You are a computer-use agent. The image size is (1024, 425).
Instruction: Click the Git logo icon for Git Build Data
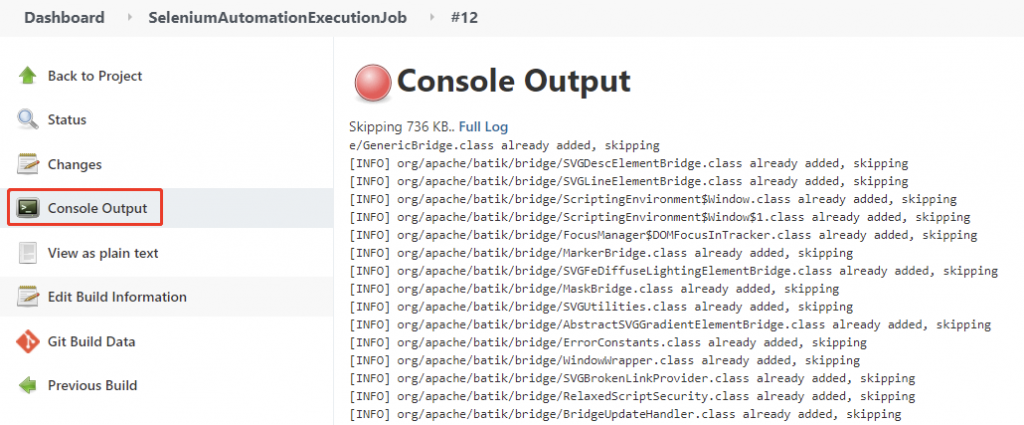28,341
